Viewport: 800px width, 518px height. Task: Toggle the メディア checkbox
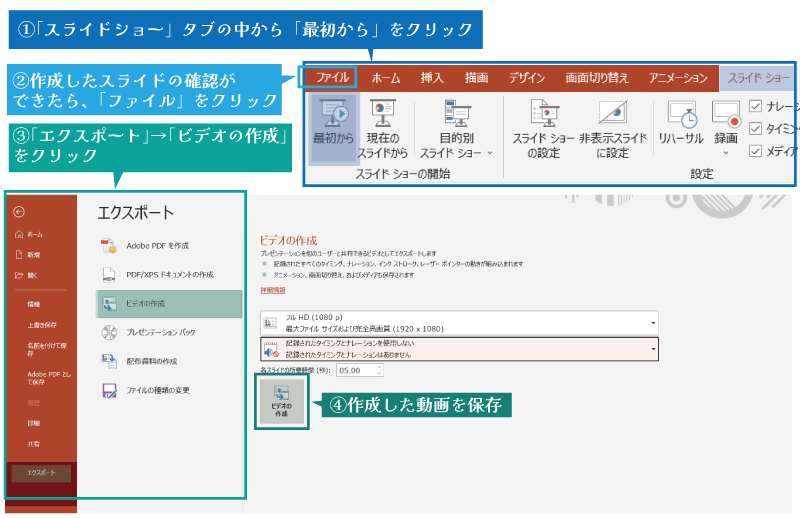tap(756, 151)
